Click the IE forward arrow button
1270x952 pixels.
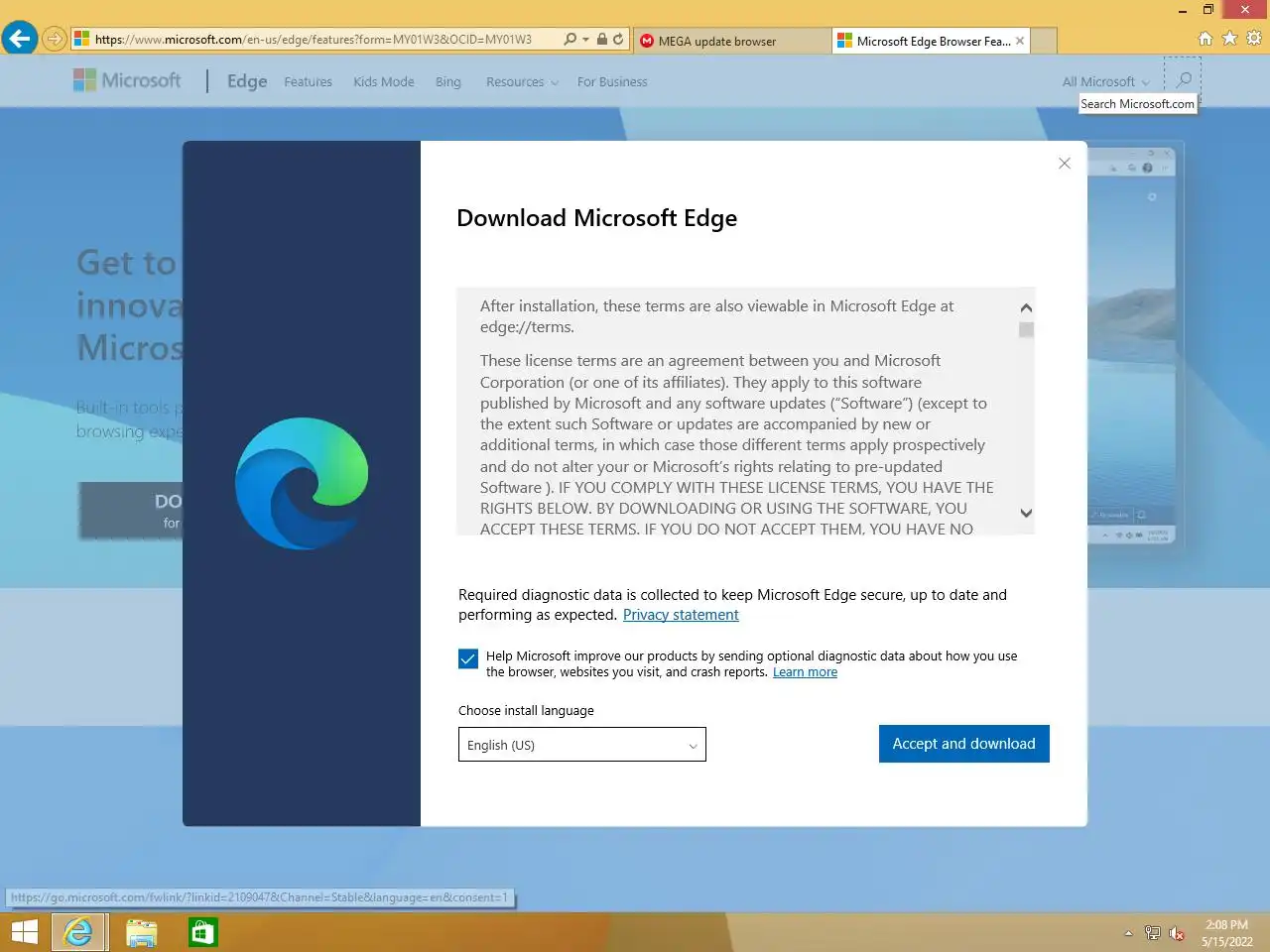coord(55,40)
